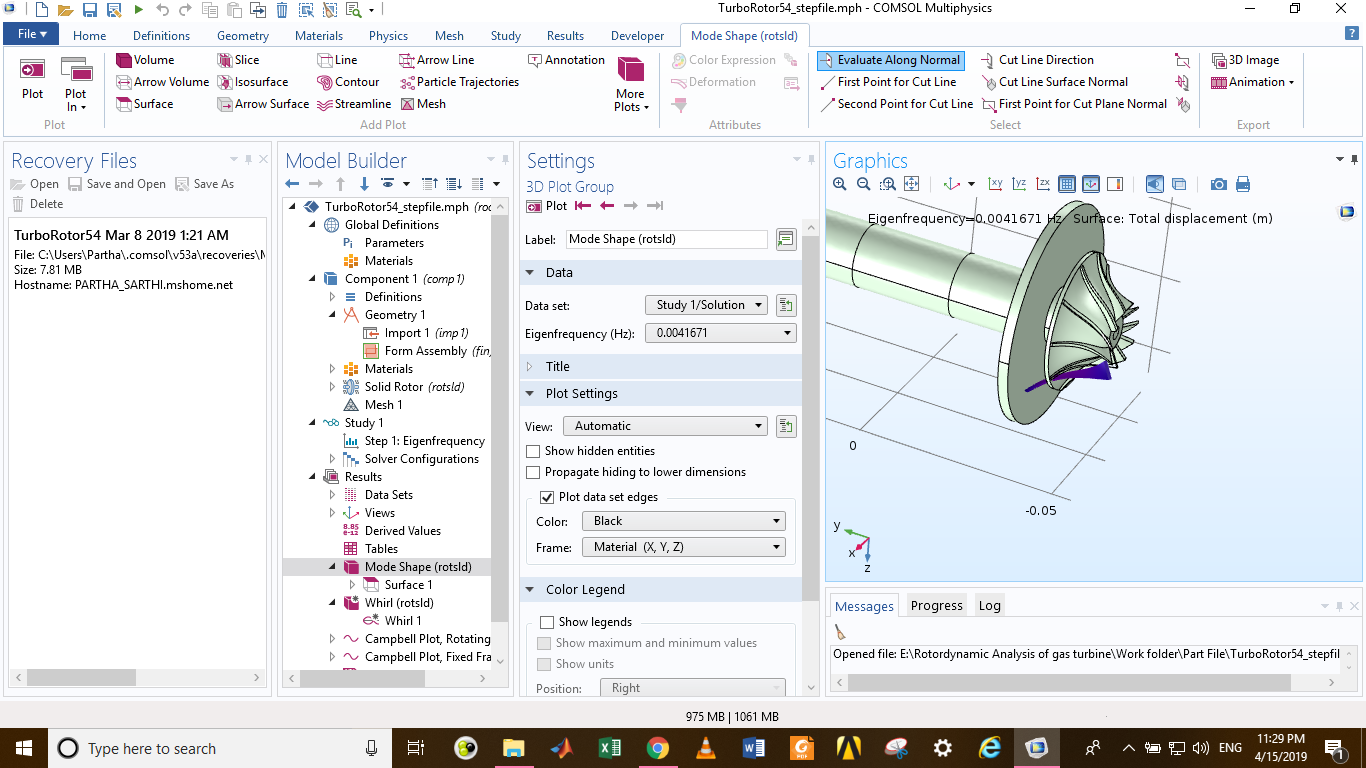The height and width of the screenshot is (768, 1366).
Task: Enable Show hidden entities checkbox
Action: 534,451
